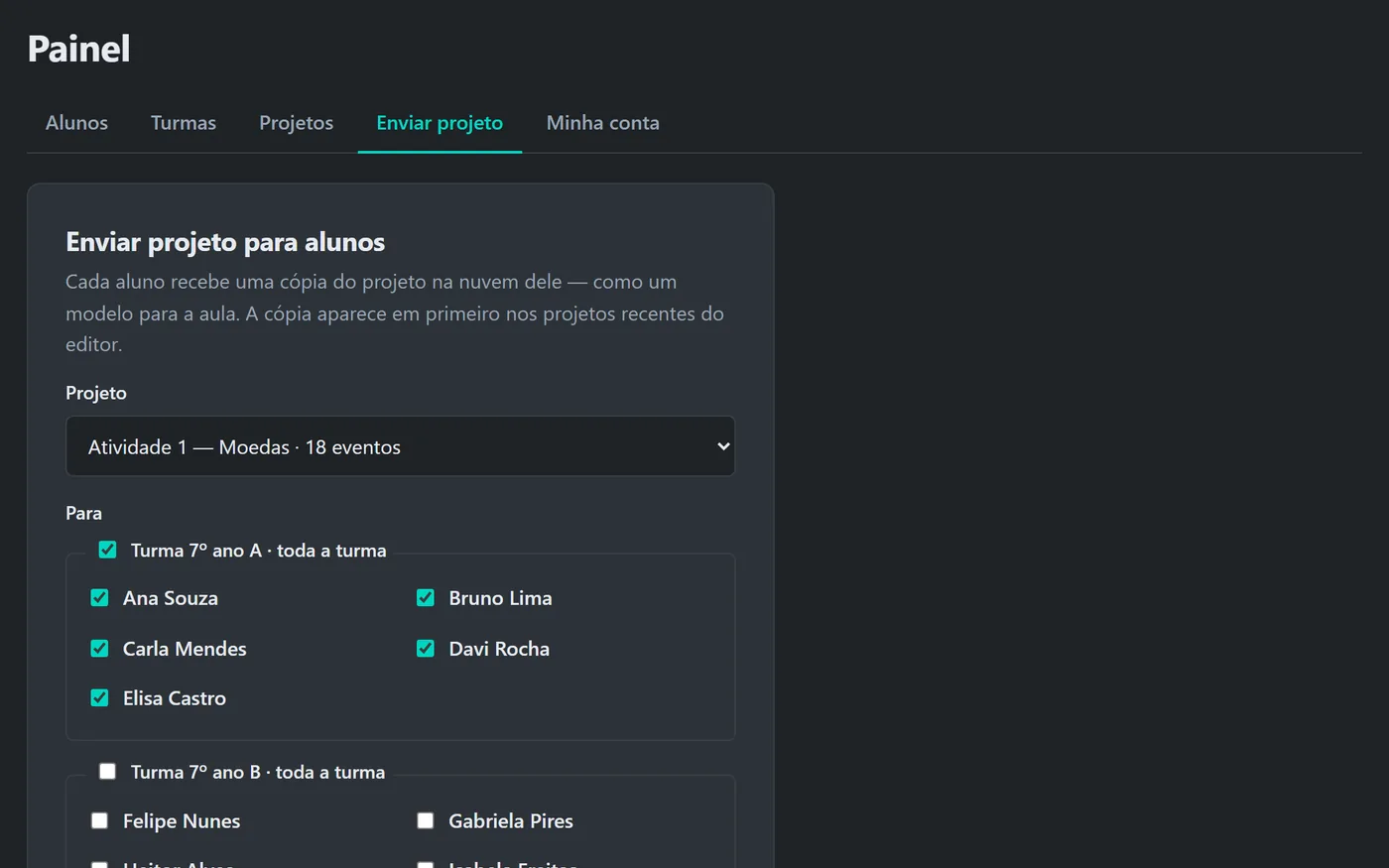Click the 'Enviar projeto para alunos' heading

[225, 242]
